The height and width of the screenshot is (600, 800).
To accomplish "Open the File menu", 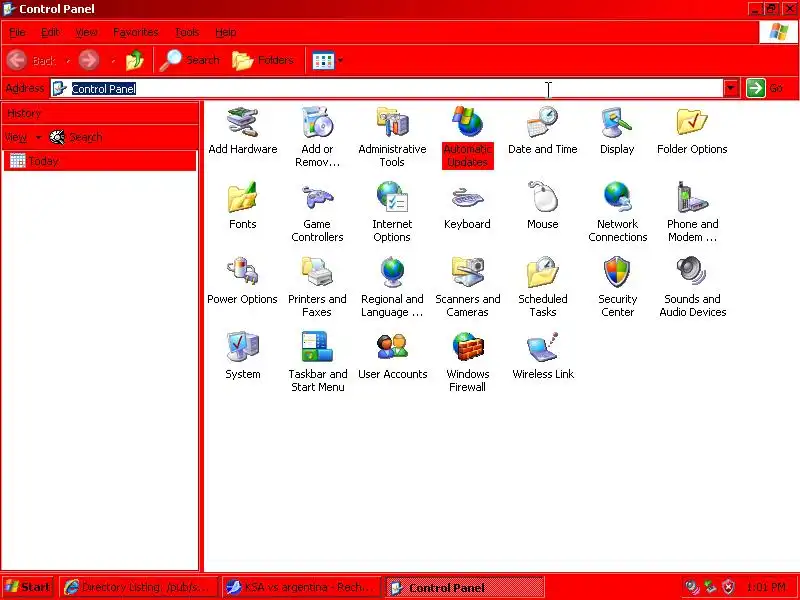I will pyautogui.click(x=17, y=33).
